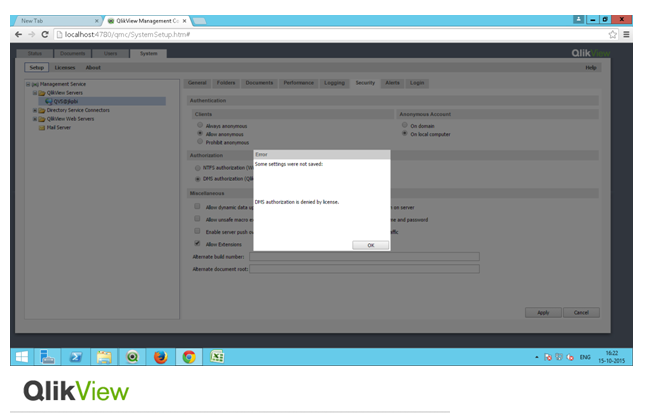The image size is (650, 413).
Task: Expand the Directory Service Connectors node
Action: [x=35, y=110]
